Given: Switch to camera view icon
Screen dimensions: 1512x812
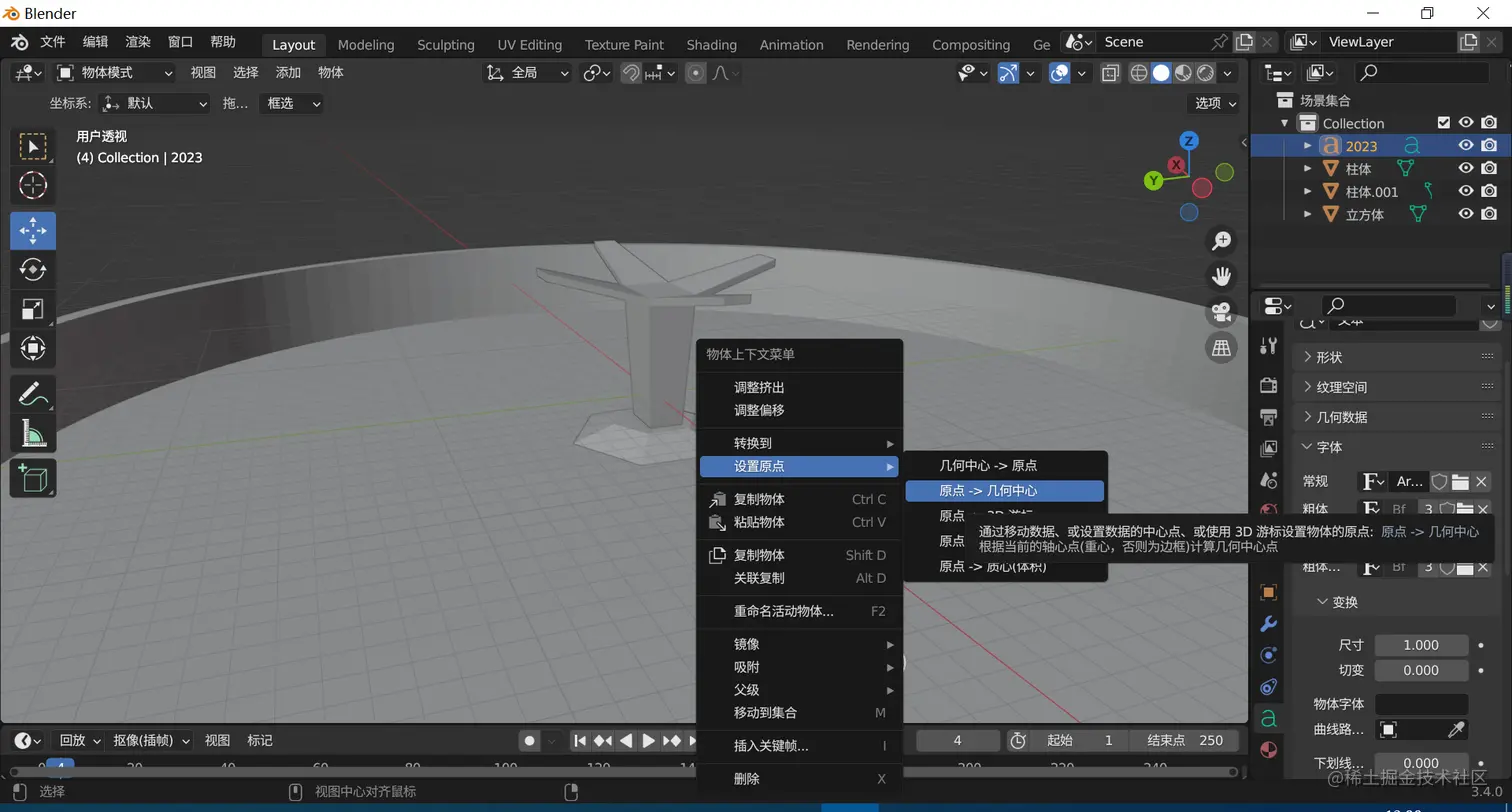Looking at the screenshot, I should coord(1221,312).
